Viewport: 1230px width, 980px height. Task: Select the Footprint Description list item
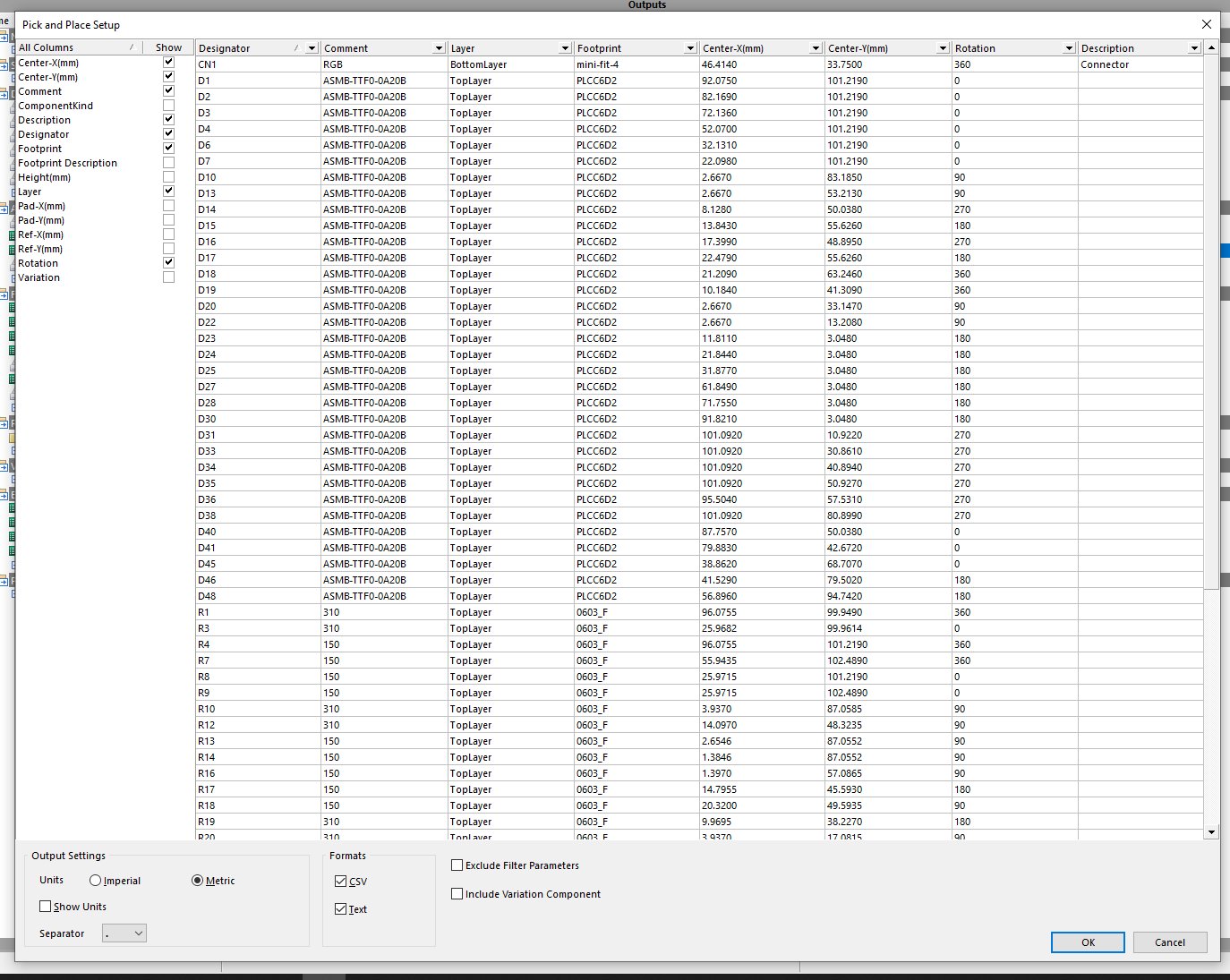tap(67, 163)
